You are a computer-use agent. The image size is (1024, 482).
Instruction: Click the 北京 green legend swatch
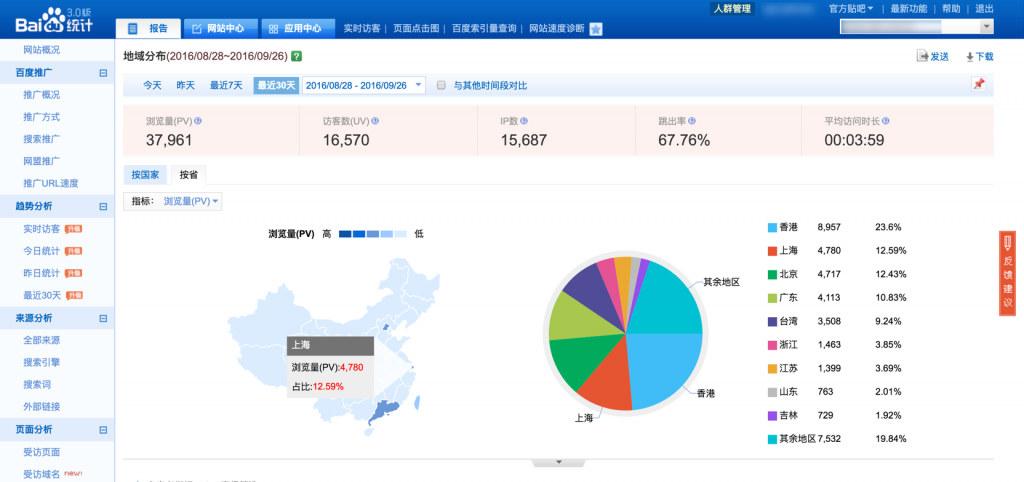click(x=772, y=274)
